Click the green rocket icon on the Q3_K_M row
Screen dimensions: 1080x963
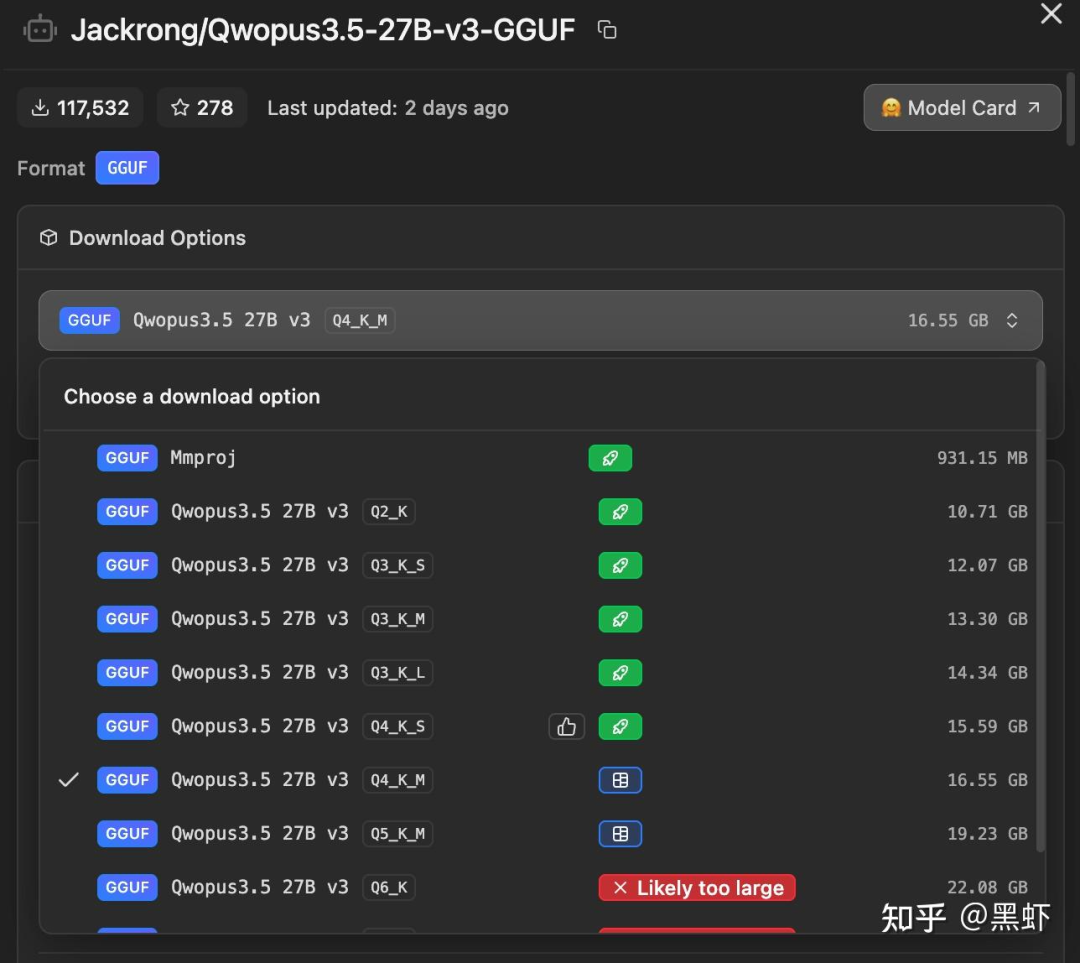click(620, 619)
